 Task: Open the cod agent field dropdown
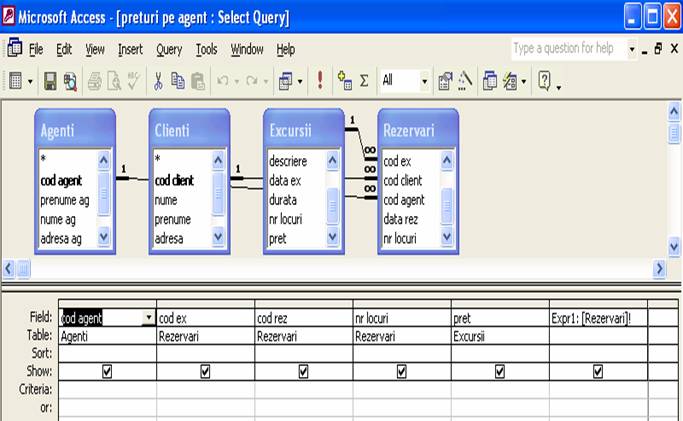[149, 318]
